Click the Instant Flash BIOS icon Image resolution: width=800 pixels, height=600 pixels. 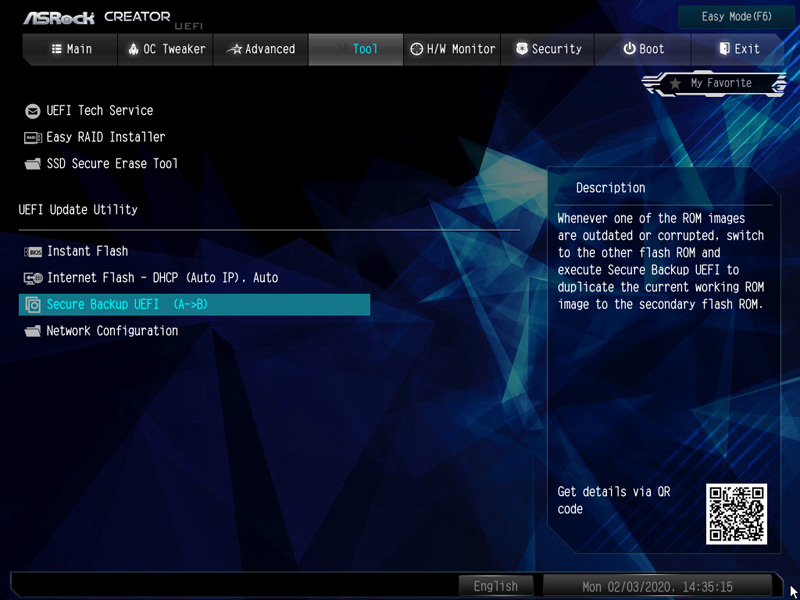[x=33, y=252]
